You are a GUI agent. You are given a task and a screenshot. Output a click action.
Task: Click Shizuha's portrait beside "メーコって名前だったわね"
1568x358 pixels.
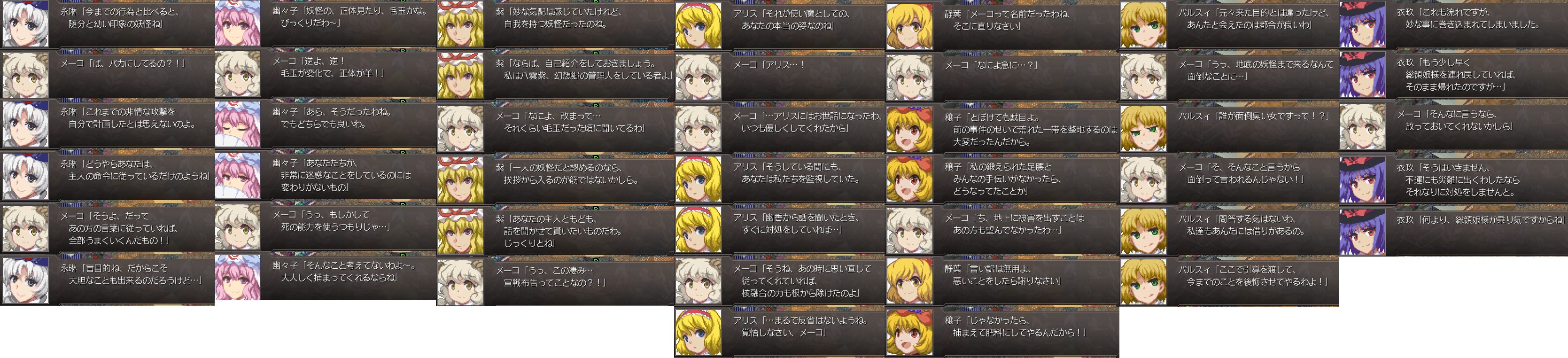coord(909,26)
